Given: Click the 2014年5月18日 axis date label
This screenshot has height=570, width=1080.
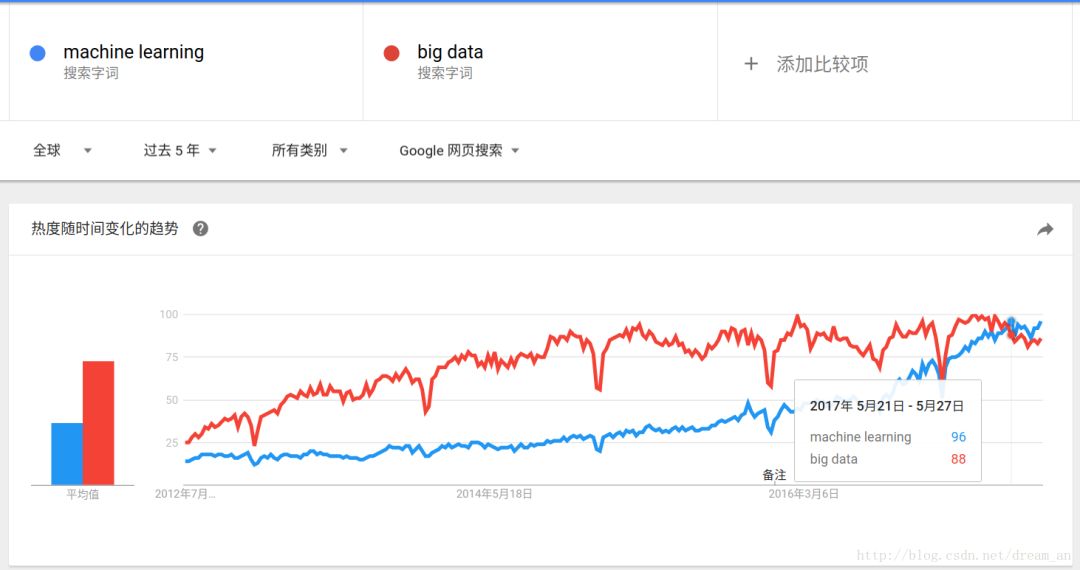Looking at the screenshot, I should 494,494.
